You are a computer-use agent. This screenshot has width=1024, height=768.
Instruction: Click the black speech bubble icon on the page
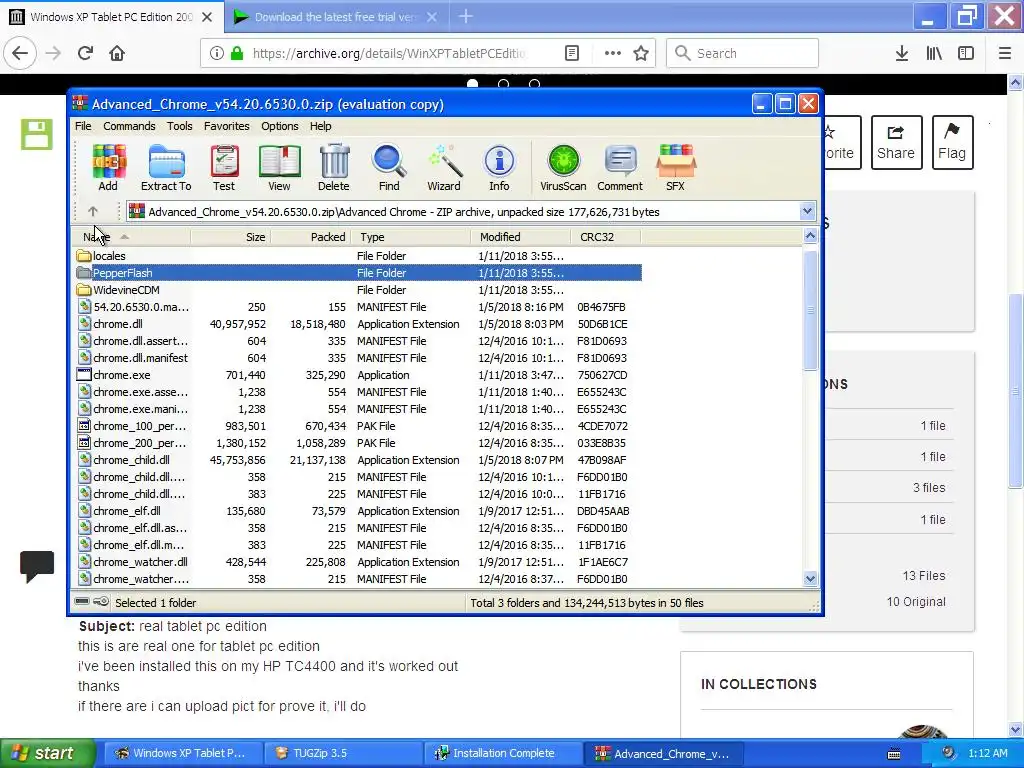(x=37, y=566)
